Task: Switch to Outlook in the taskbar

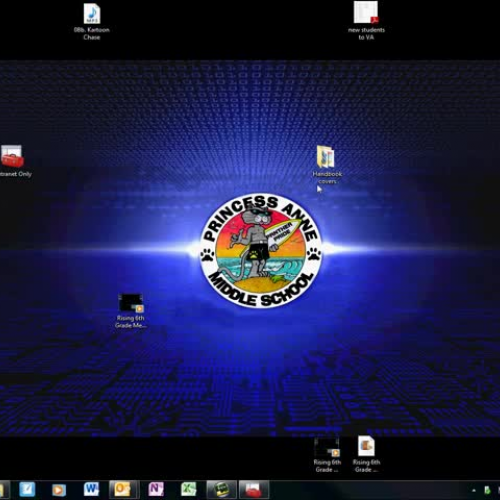Action: click(122, 489)
